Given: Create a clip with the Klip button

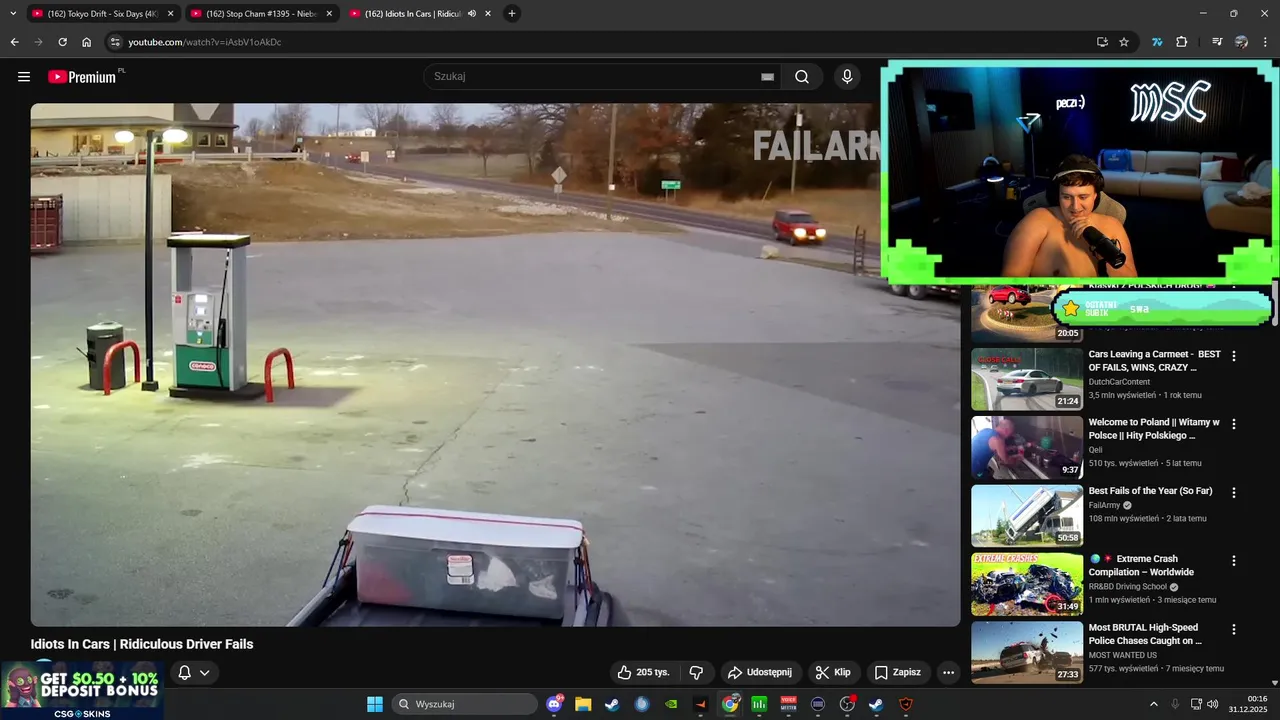Looking at the screenshot, I should (833, 672).
